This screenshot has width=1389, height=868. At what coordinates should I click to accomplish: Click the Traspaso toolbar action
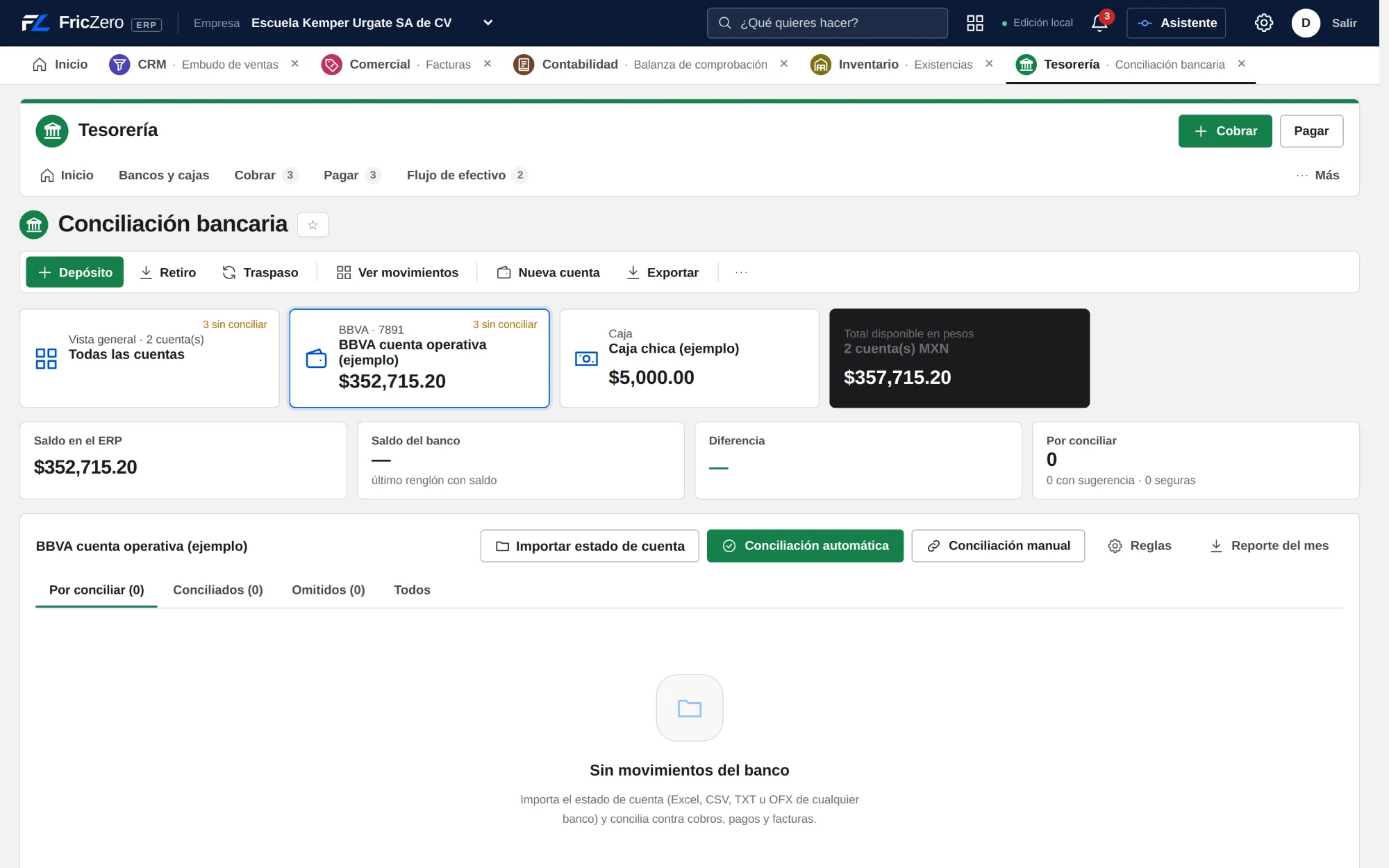click(260, 272)
